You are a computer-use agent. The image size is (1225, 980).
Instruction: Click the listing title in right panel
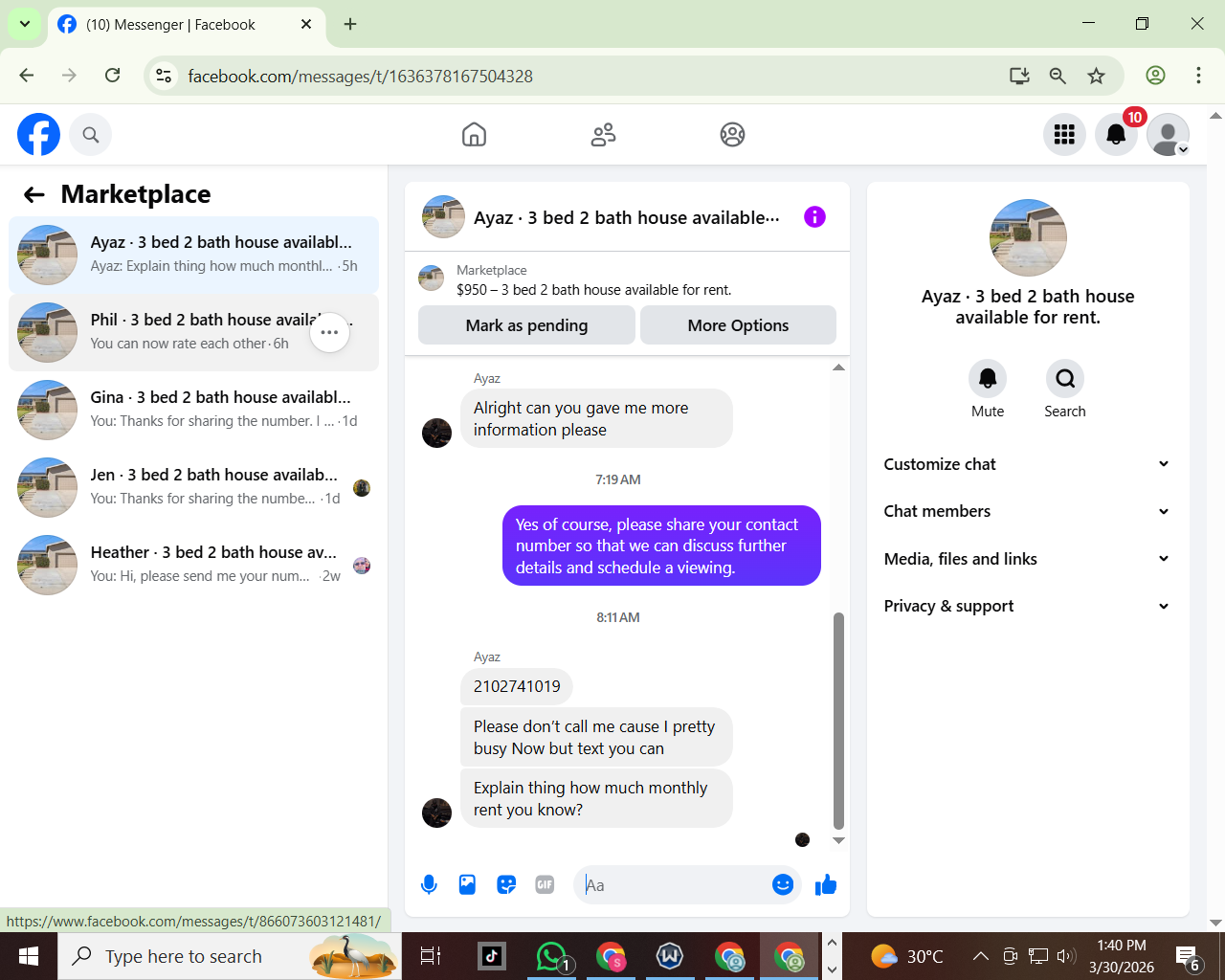click(1028, 307)
